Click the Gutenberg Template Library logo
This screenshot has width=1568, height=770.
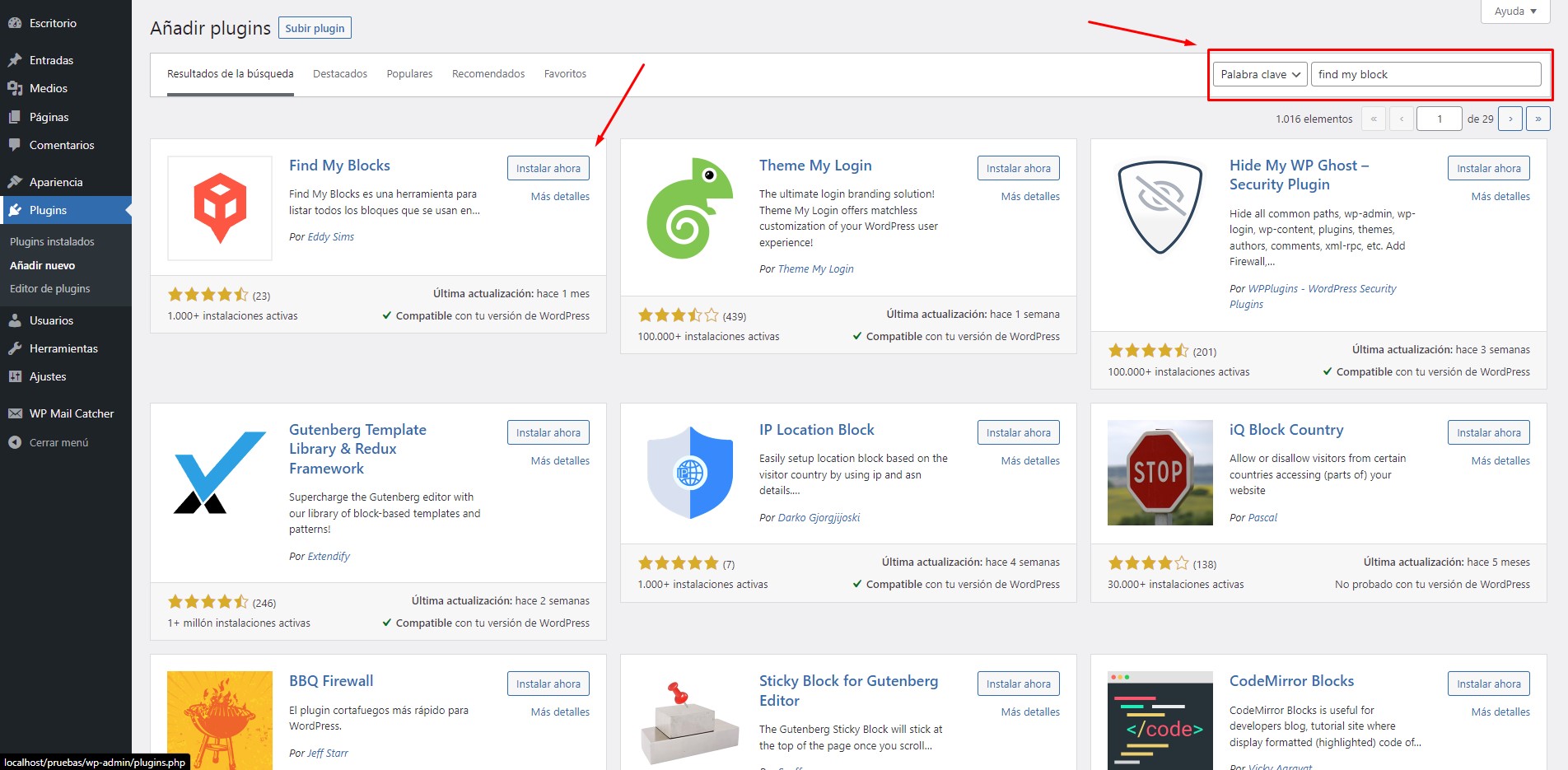click(220, 473)
